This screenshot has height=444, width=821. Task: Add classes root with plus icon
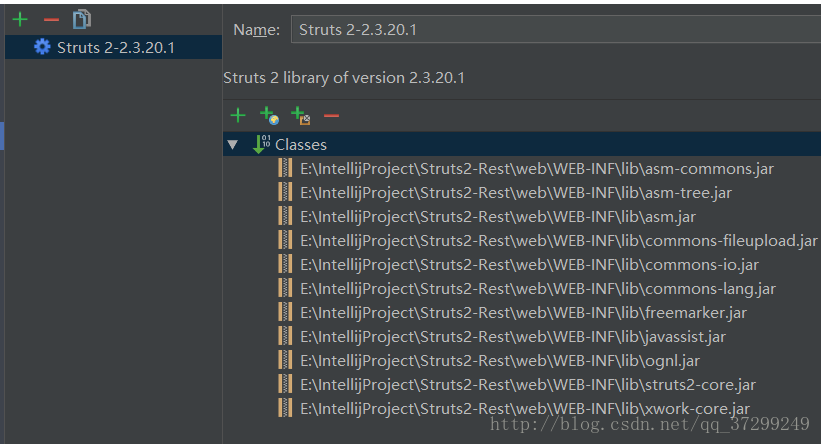(x=238, y=115)
